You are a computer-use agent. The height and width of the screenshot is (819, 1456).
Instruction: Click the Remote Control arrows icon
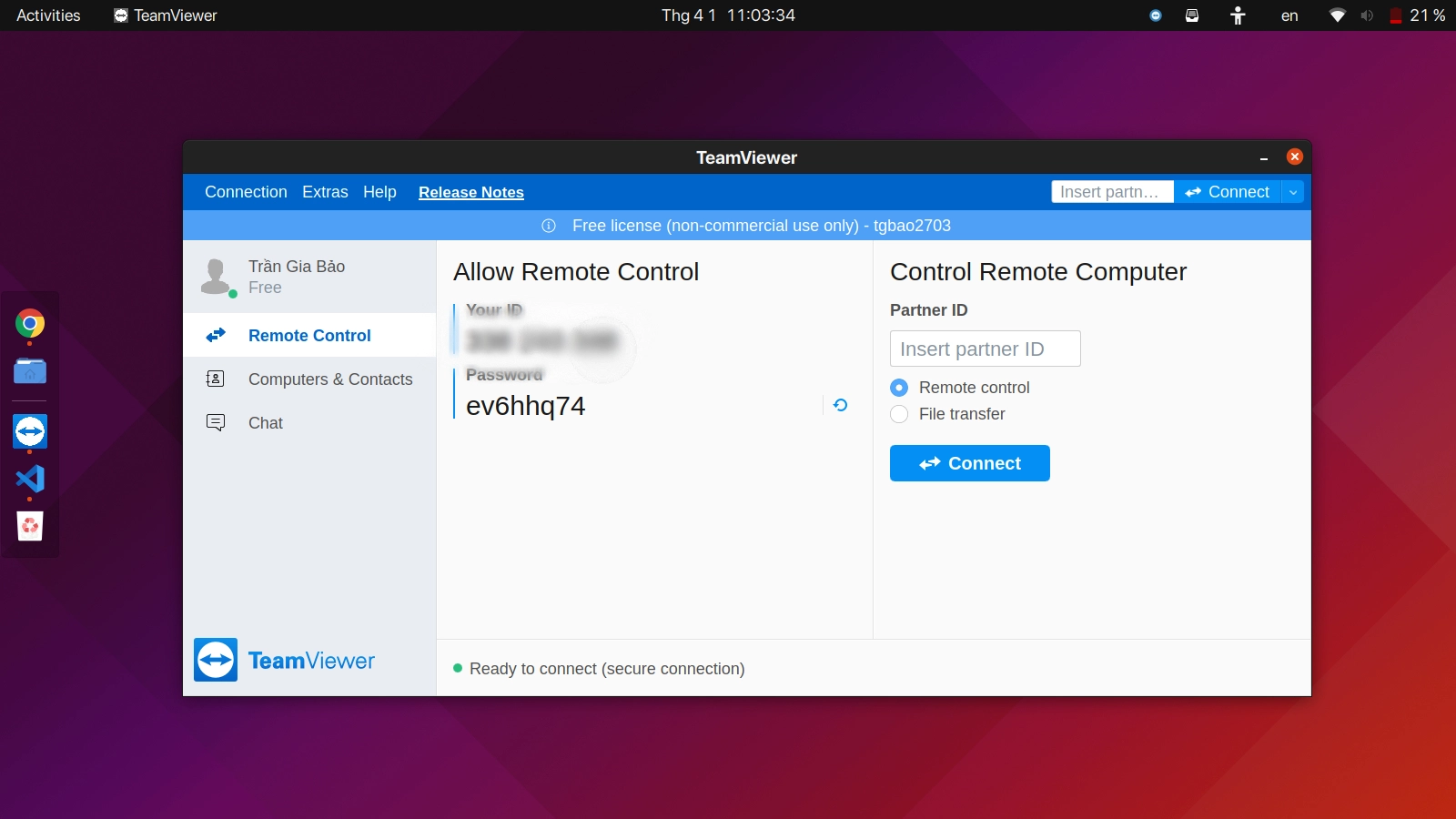pyautogui.click(x=216, y=335)
